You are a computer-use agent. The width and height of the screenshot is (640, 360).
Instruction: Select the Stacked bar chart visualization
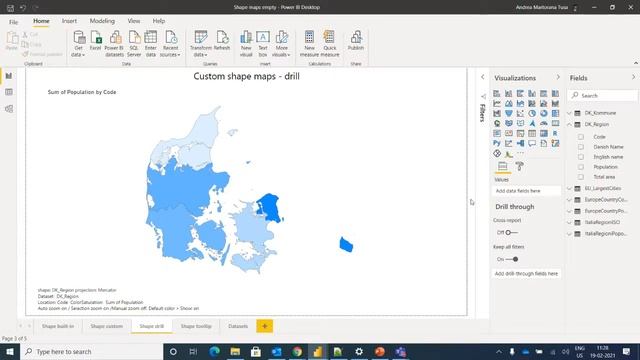coord(497,94)
